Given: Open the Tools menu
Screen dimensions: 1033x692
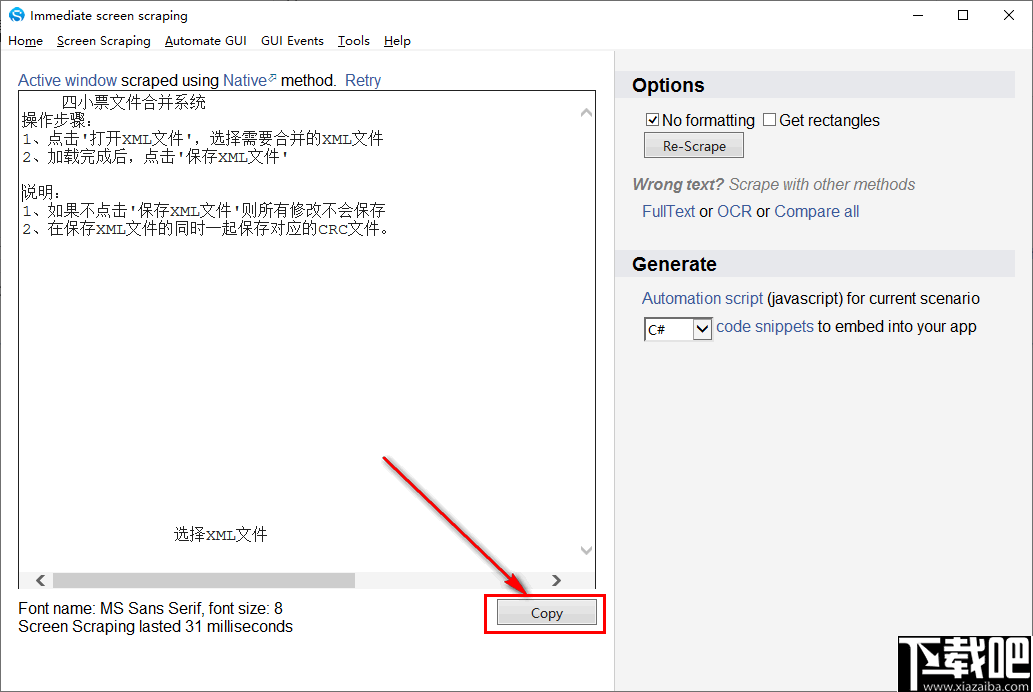Looking at the screenshot, I should point(353,41).
